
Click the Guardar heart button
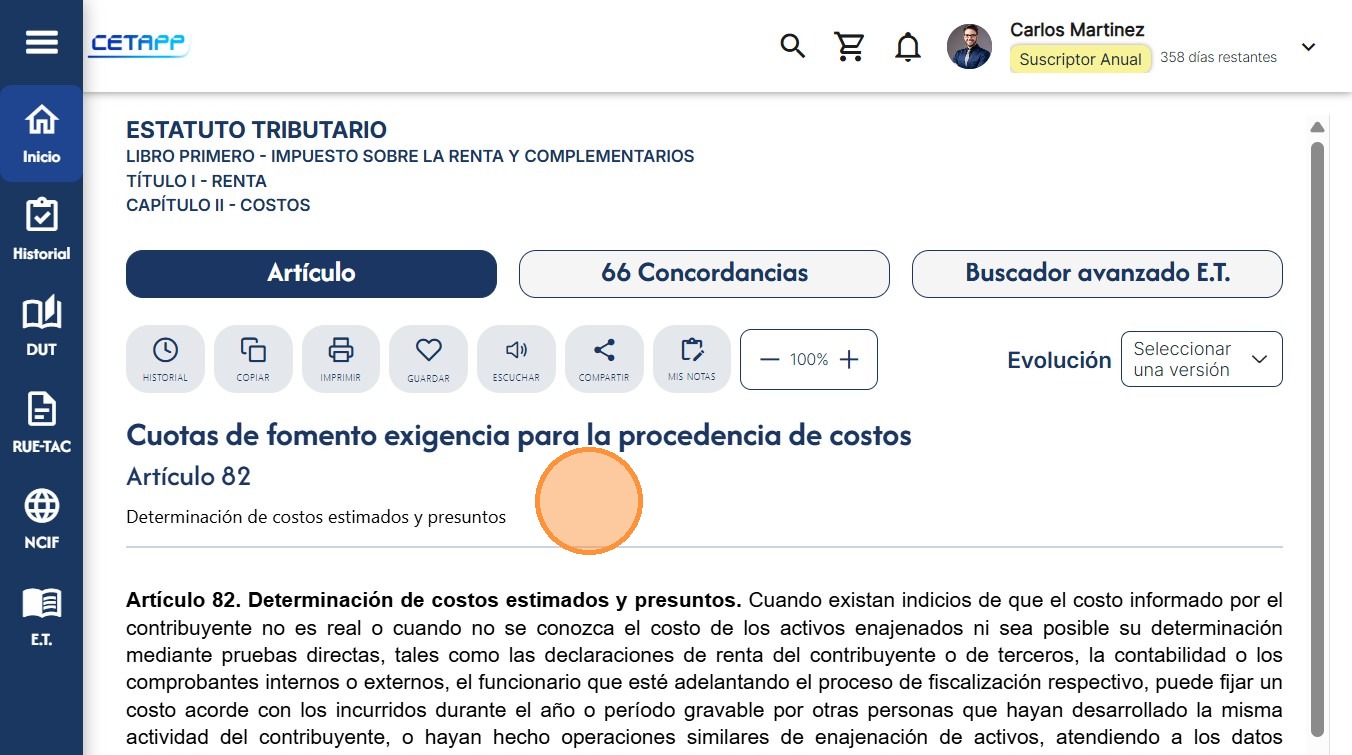point(428,359)
